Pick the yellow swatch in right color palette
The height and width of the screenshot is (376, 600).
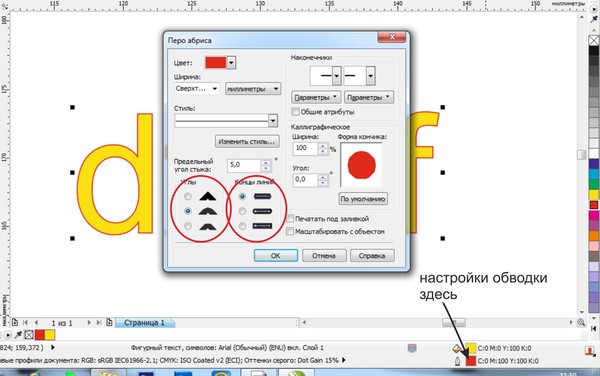pos(594,194)
